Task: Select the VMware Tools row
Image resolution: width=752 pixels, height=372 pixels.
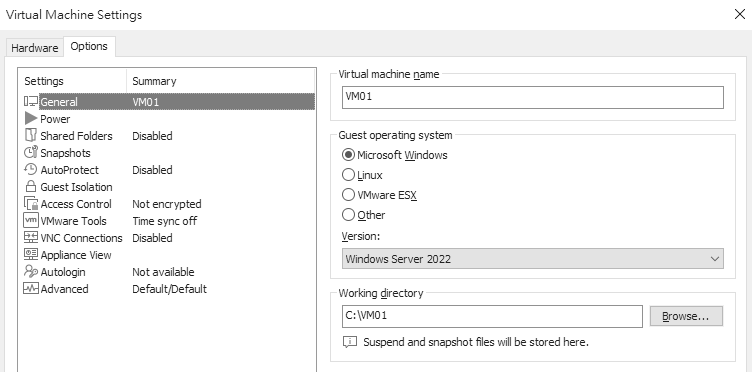Action: point(169,221)
